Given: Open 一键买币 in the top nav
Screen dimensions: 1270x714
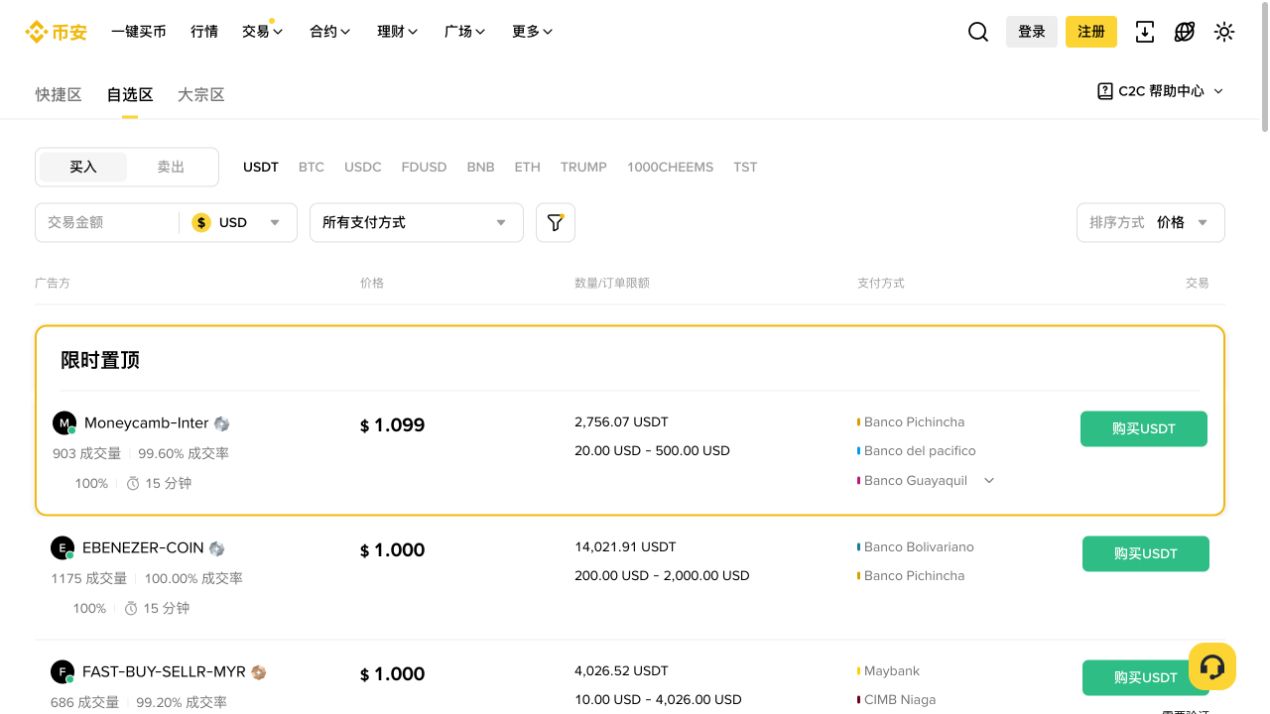Looking at the screenshot, I should click(138, 32).
